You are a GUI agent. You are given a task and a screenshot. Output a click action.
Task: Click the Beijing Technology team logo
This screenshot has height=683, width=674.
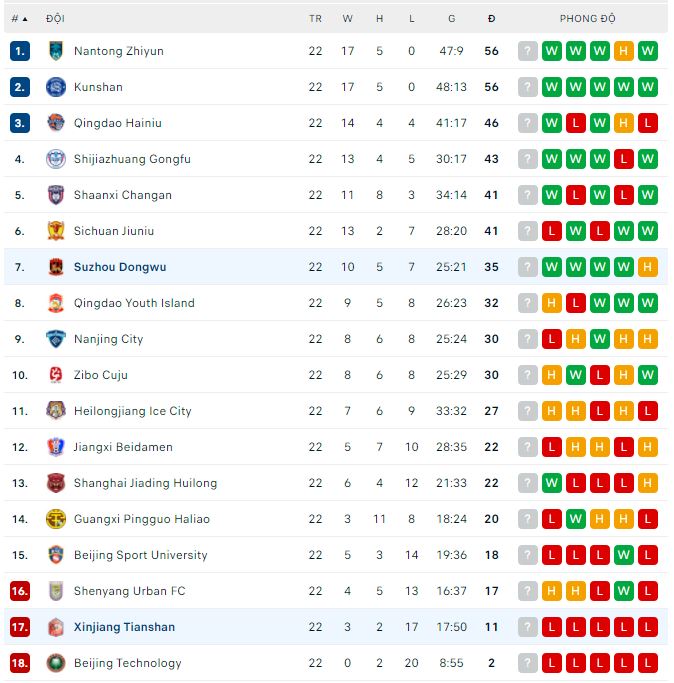tap(56, 663)
